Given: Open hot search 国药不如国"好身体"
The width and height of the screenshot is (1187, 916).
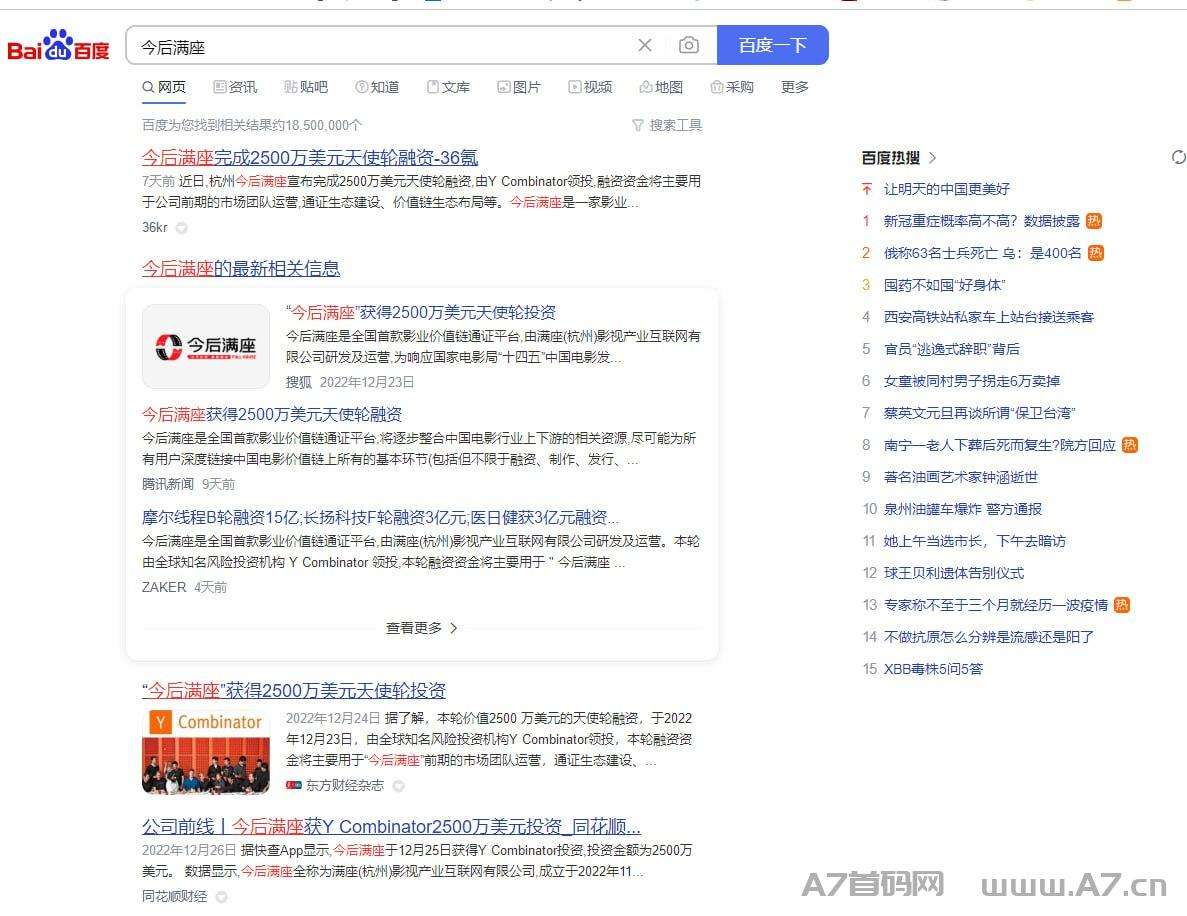Looking at the screenshot, I should point(945,285).
